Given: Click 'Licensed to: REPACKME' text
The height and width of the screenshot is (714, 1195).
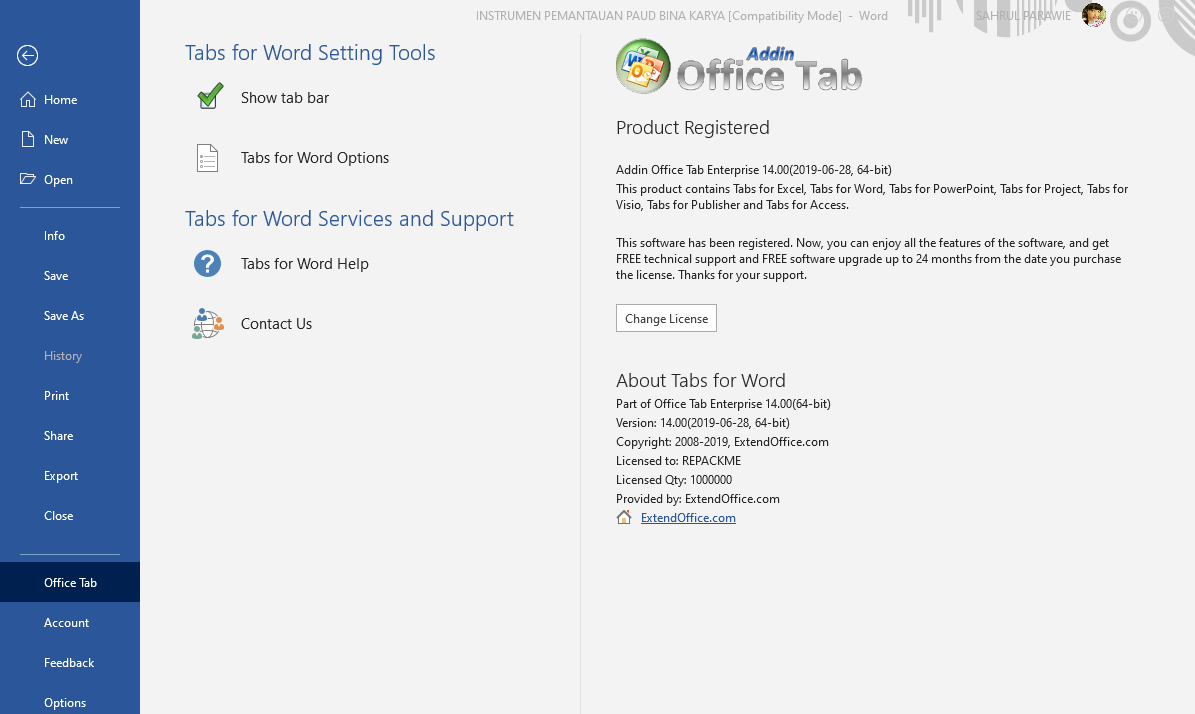Looking at the screenshot, I should tap(678, 460).
